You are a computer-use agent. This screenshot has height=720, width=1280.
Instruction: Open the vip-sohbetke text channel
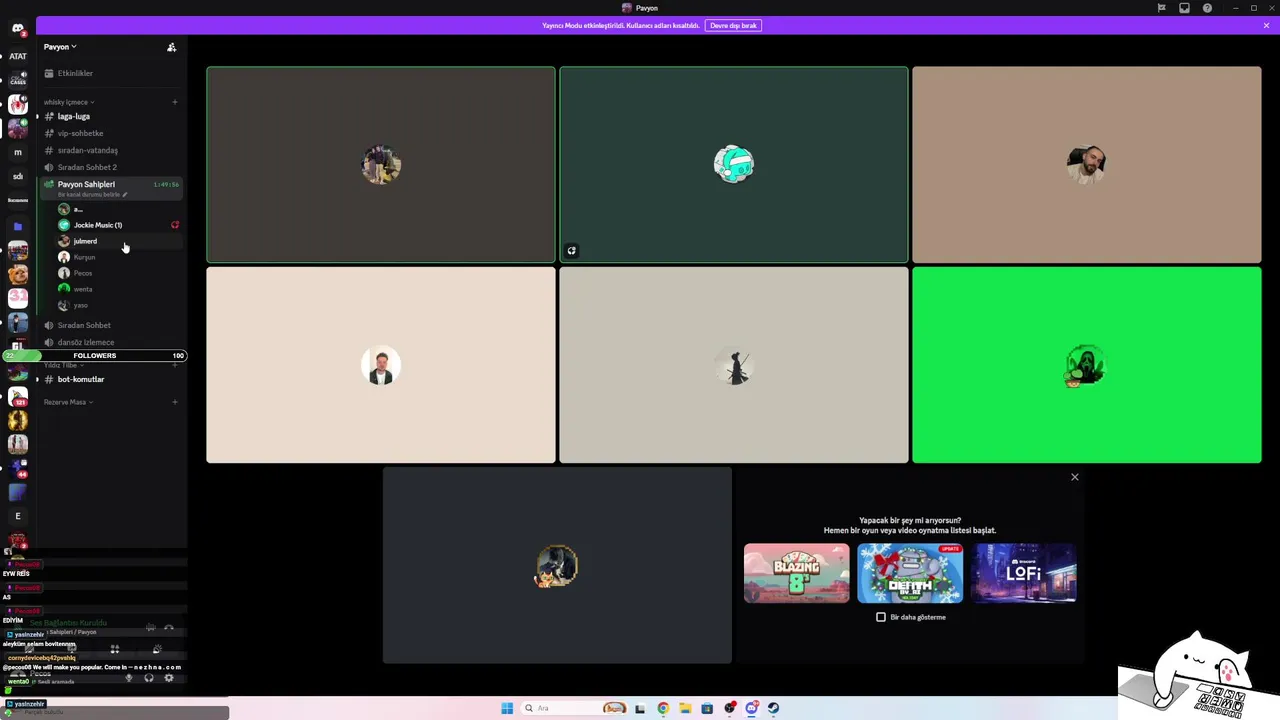click(112, 133)
